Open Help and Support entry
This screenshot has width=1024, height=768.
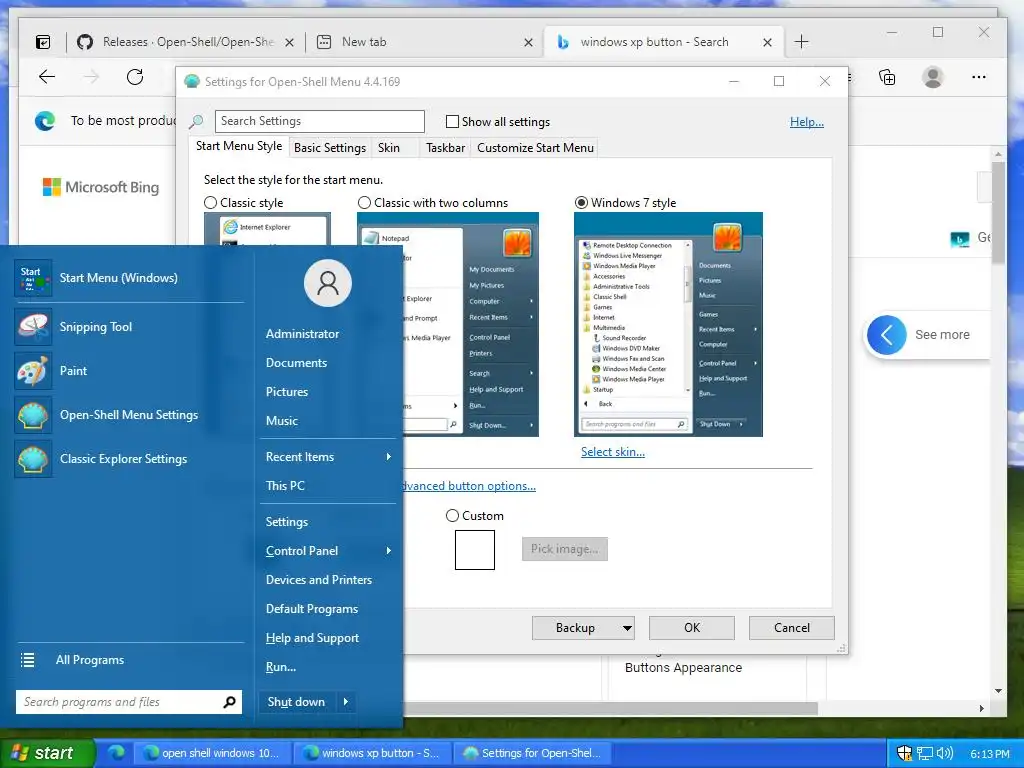pyautogui.click(x=312, y=638)
